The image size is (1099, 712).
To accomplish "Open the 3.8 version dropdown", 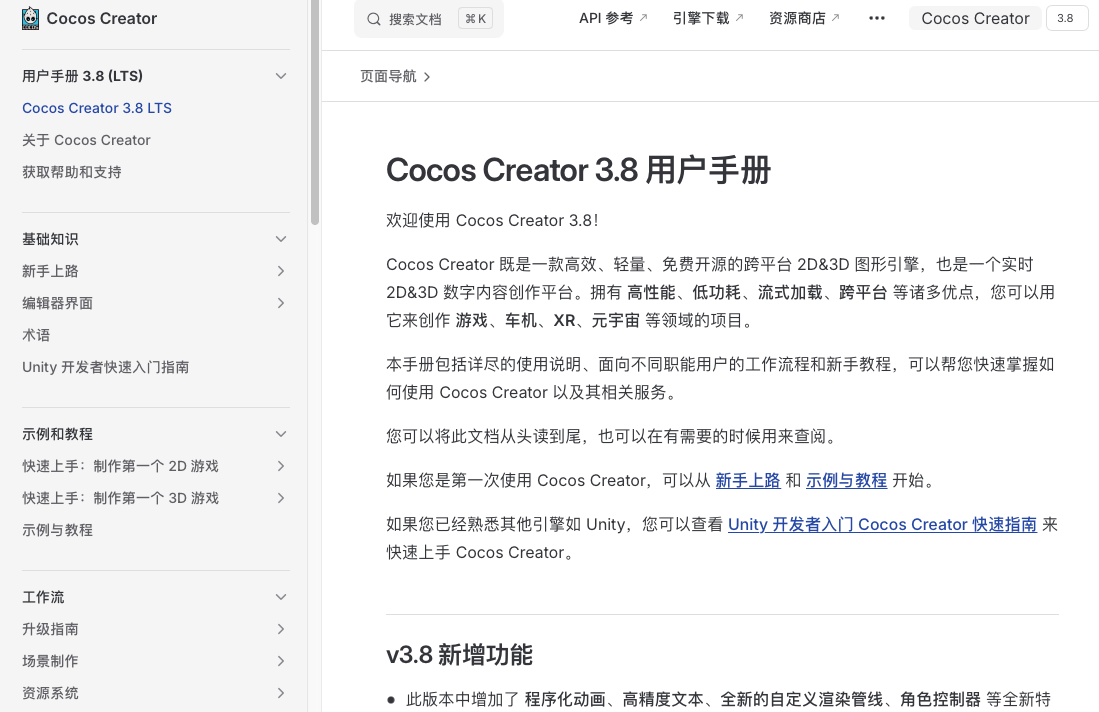I will (1066, 18).
